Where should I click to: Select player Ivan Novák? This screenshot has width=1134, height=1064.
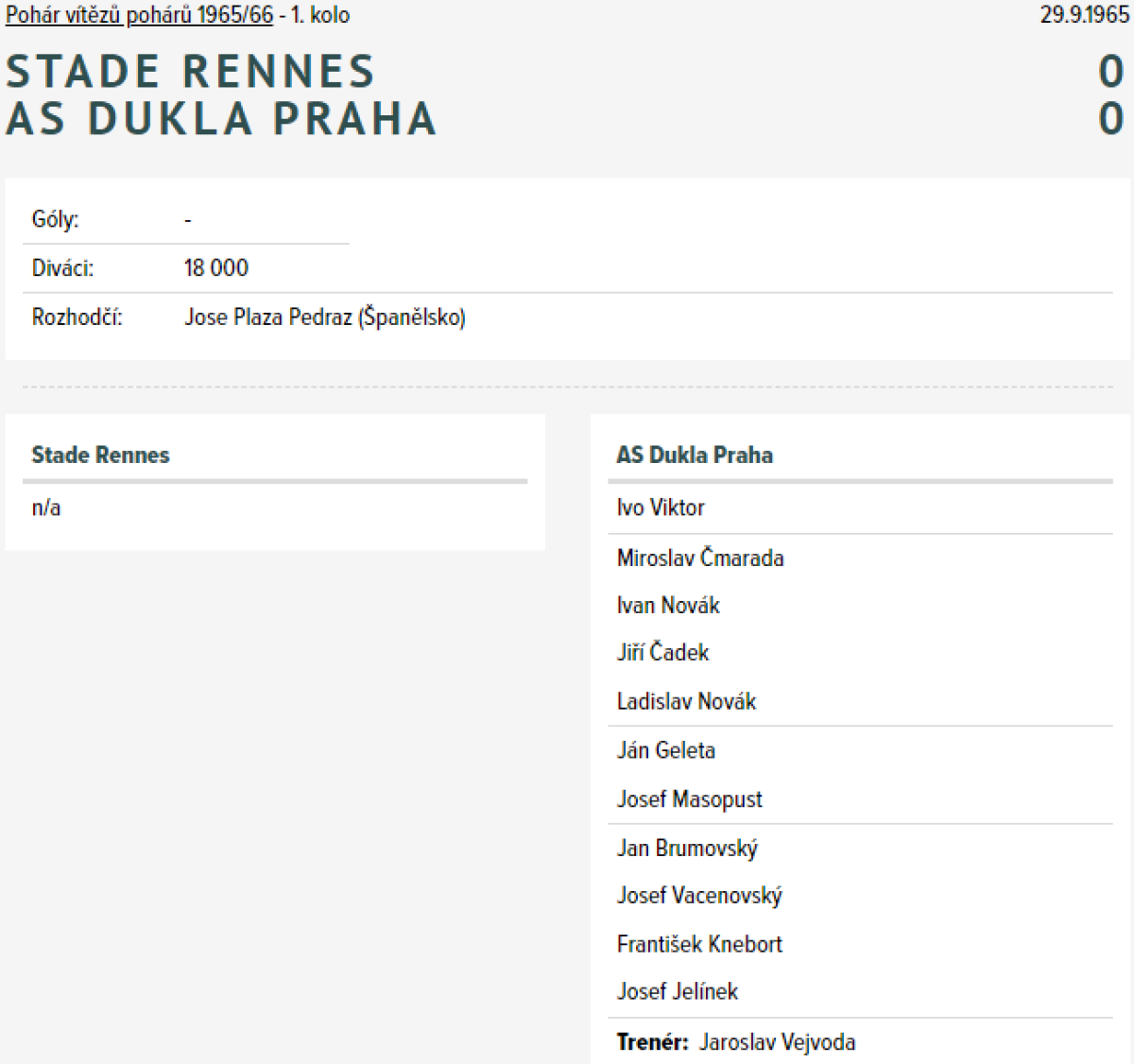pos(668,605)
